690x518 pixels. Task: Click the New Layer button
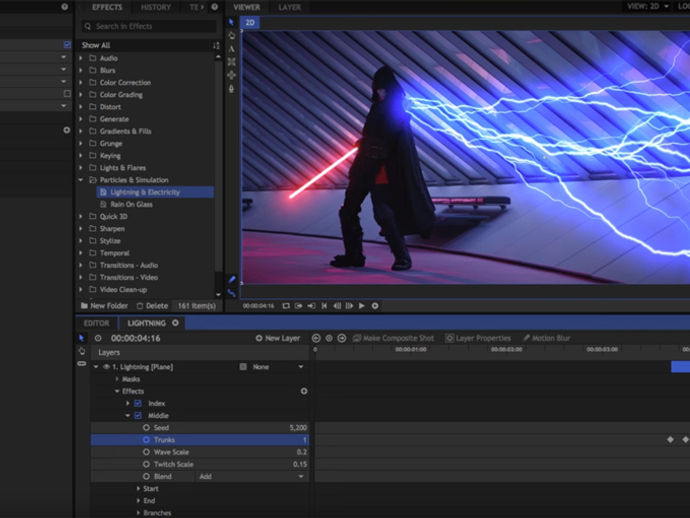278,338
